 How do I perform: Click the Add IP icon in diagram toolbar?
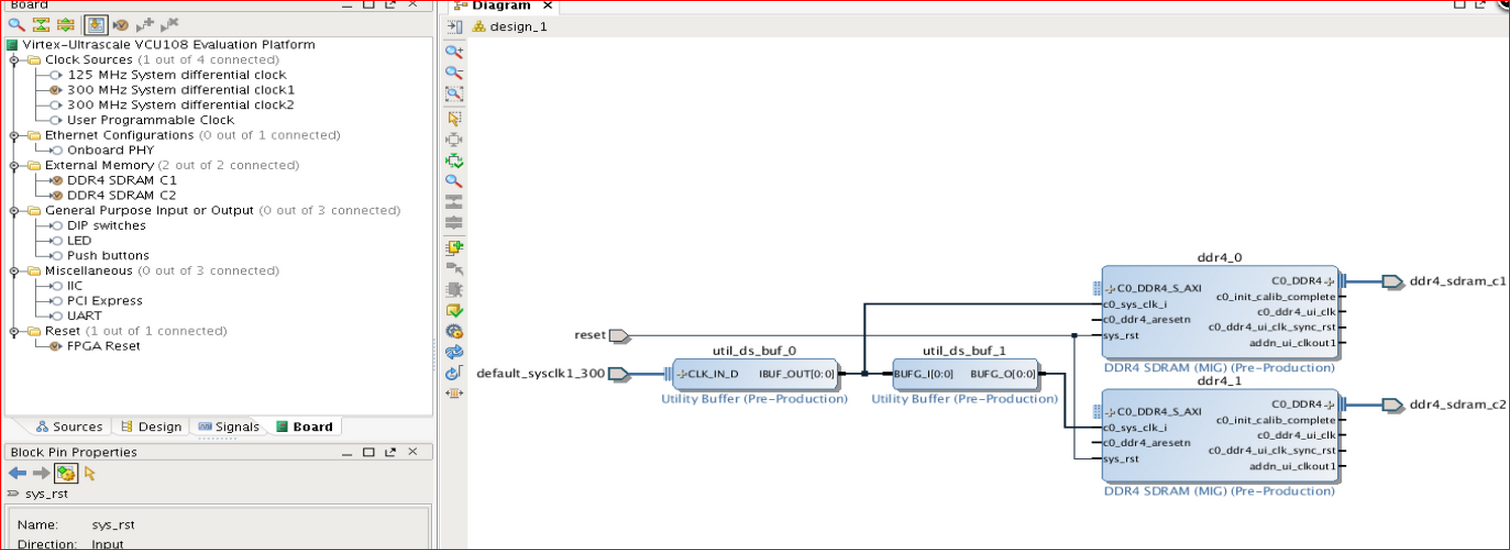point(454,247)
